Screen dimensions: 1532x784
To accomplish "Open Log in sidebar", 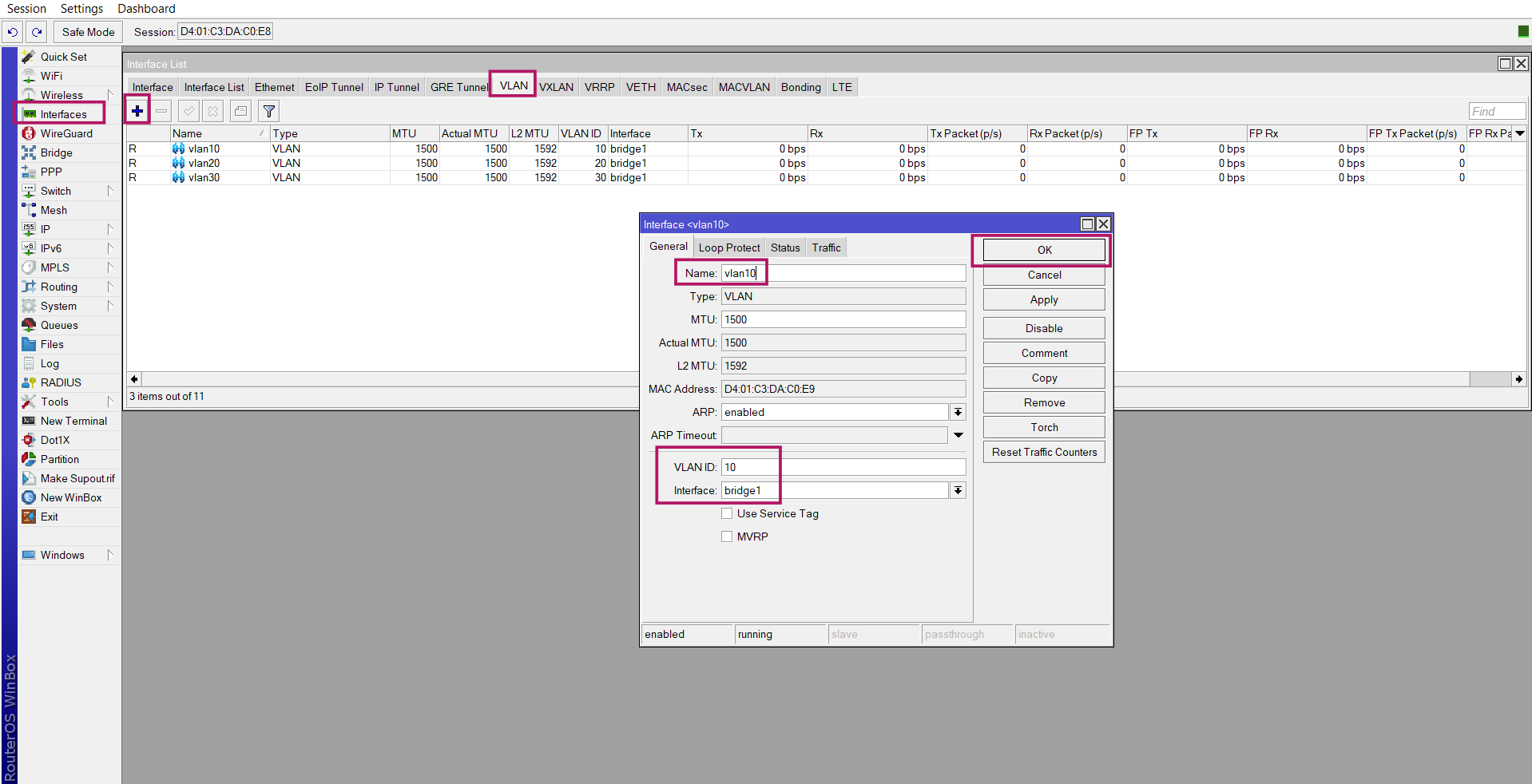I will (50, 363).
